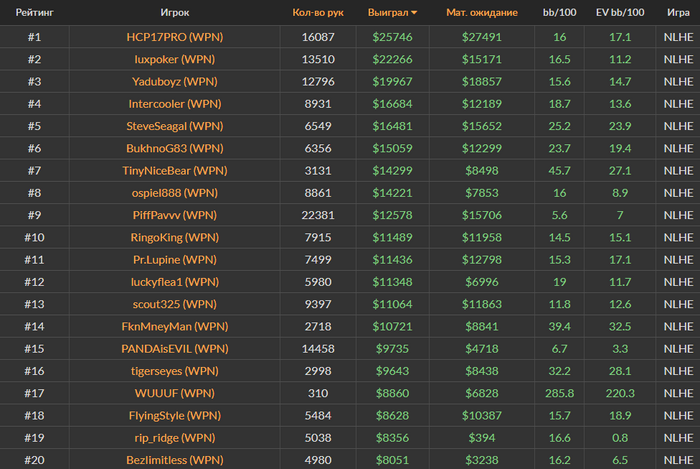Select PiffPavvv (WPN) player link
The image size is (700, 469).
(175, 215)
